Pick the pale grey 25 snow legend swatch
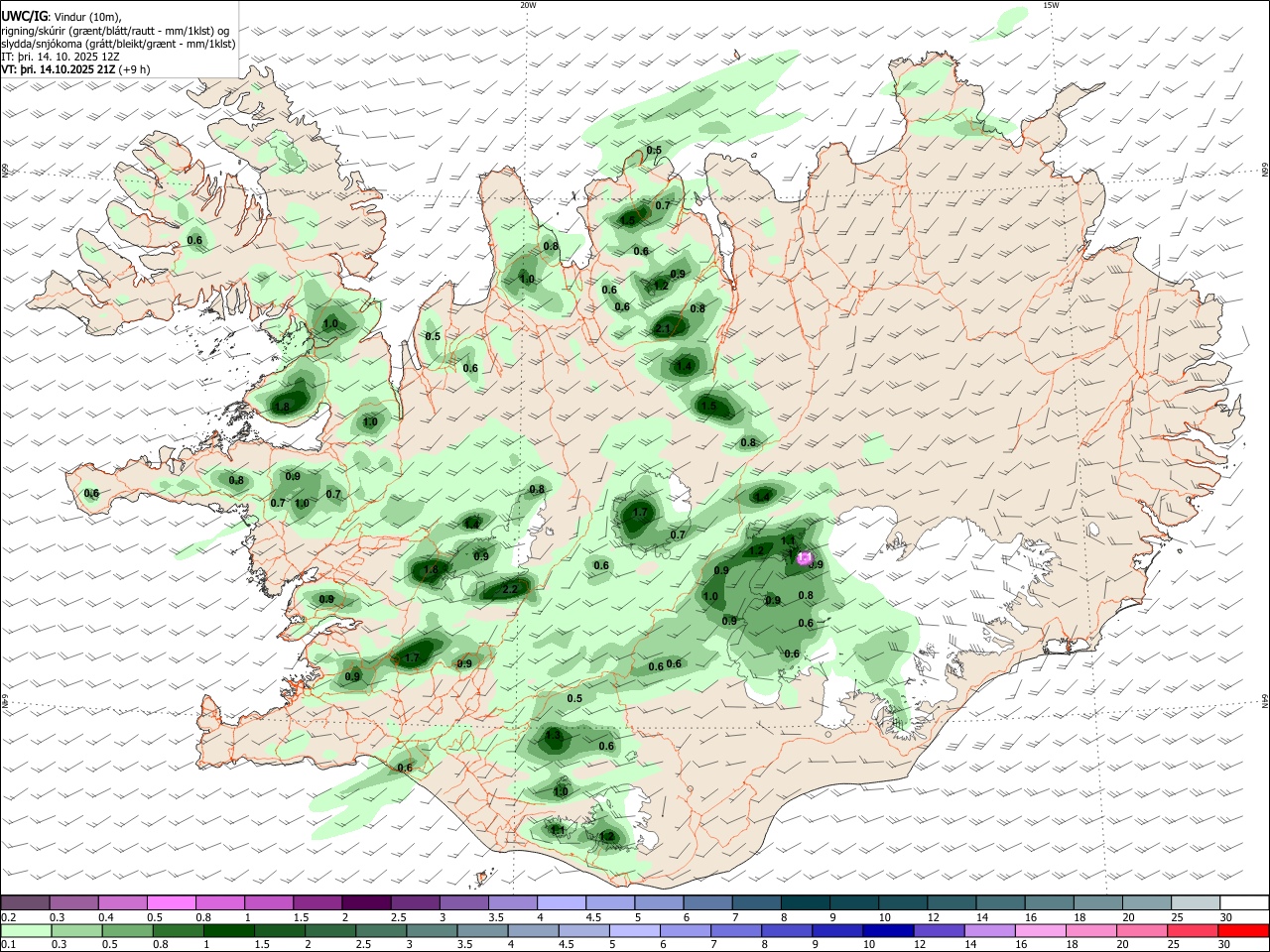Screen dimensions: 1270x952 (x=1196, y=902)
